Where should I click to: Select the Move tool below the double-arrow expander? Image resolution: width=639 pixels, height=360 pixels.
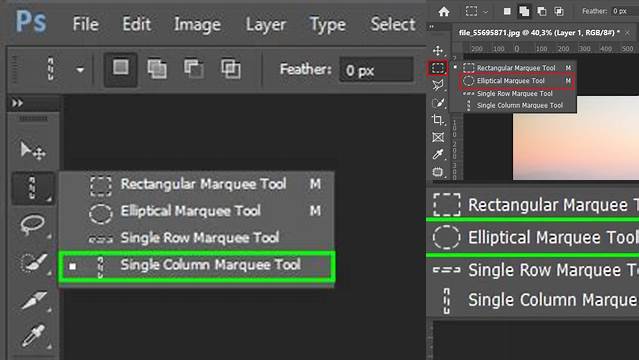pos(33,150)
